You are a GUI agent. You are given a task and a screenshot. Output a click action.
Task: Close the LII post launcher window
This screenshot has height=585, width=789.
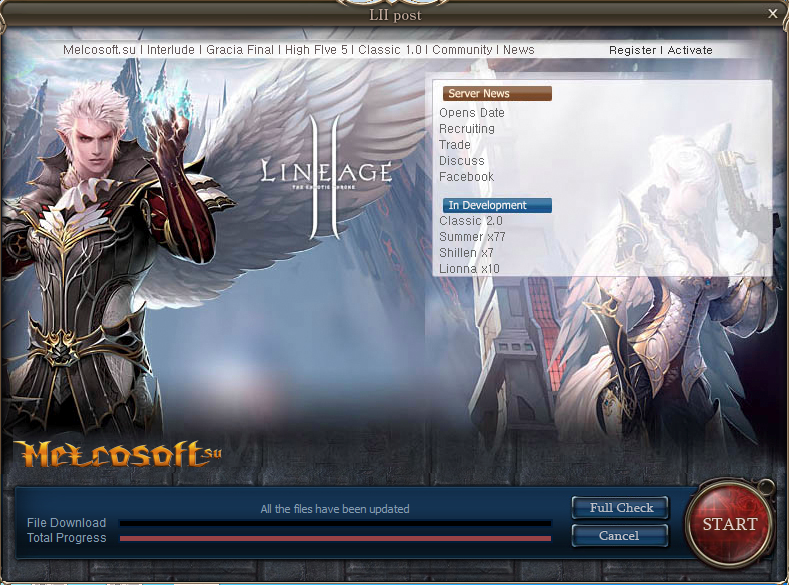click(x=773, y=14)
